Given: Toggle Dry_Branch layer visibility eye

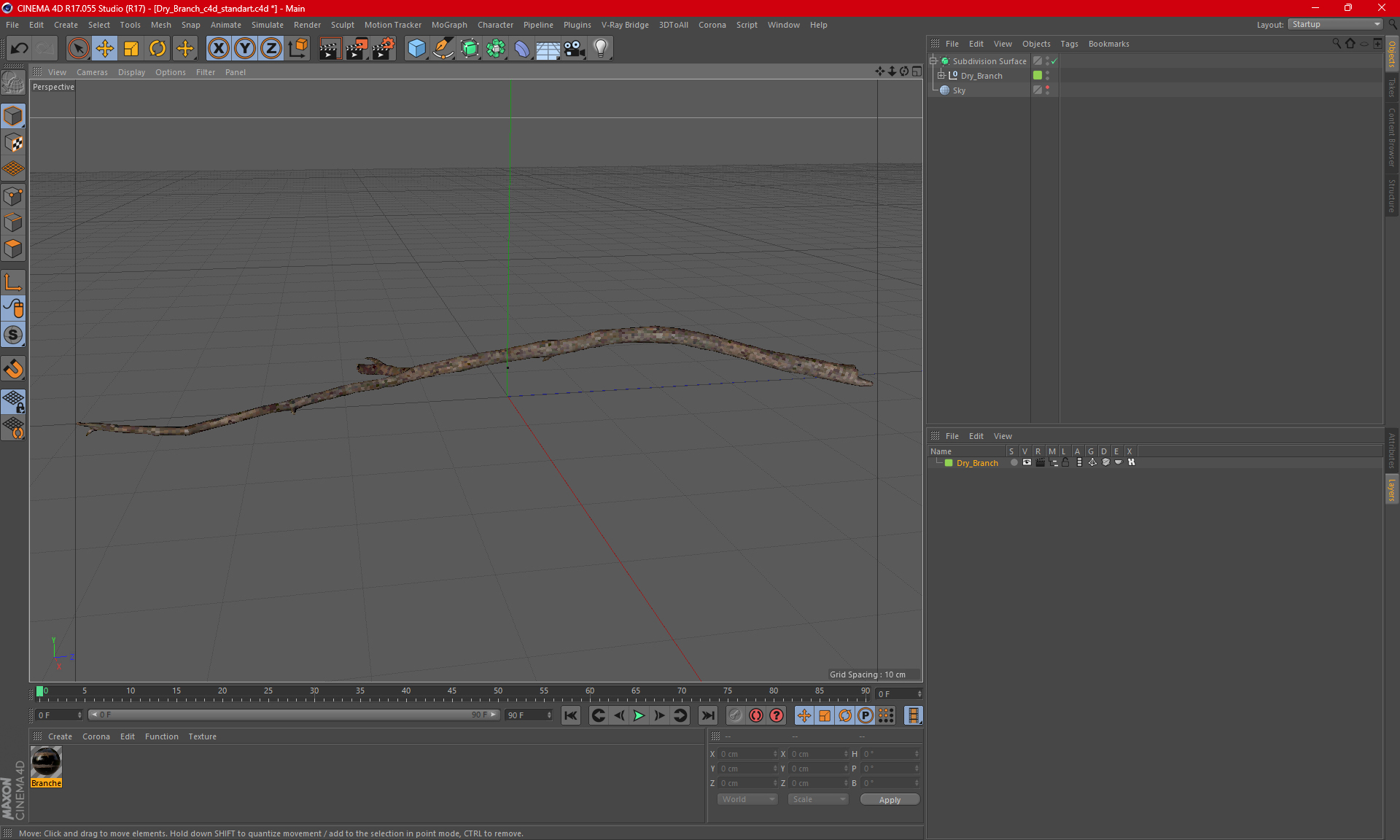Looking at the screenshot, I should pyautogui.click(x=1027, y=462).
